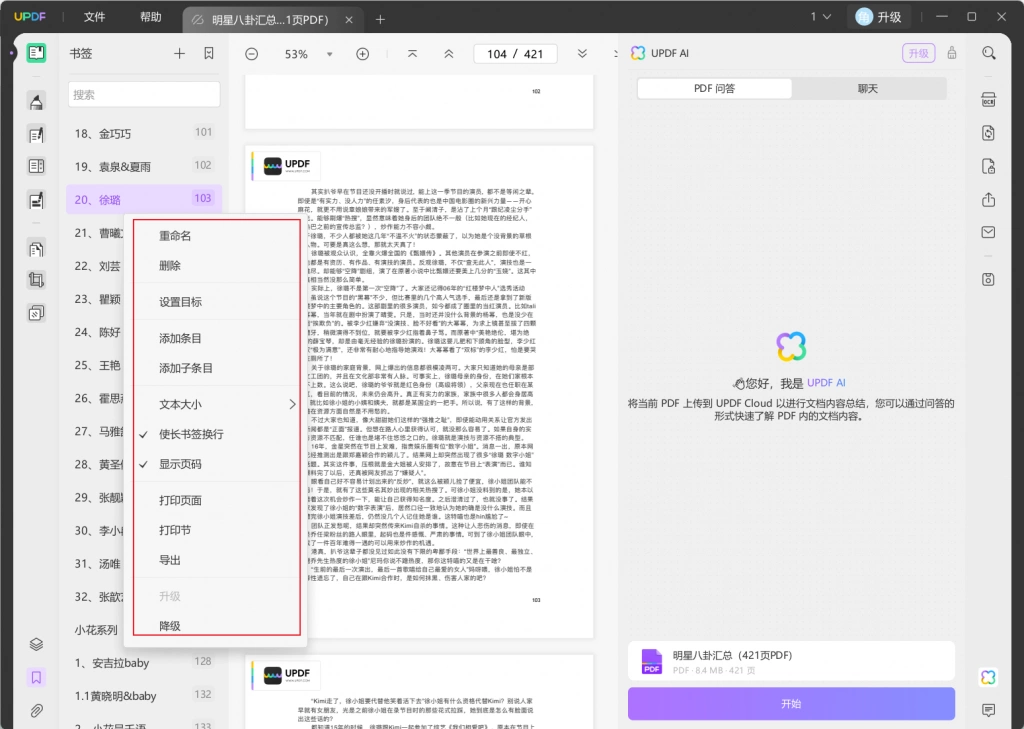Switch to the 聊天 tab

[x=868, y=88]
